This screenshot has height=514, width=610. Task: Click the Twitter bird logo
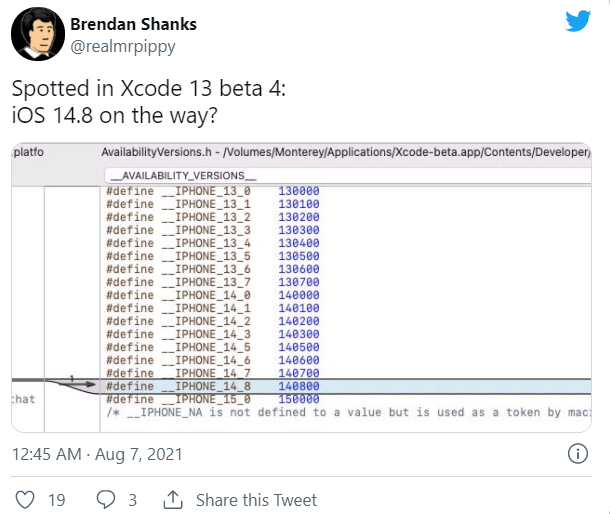(578, 21)
